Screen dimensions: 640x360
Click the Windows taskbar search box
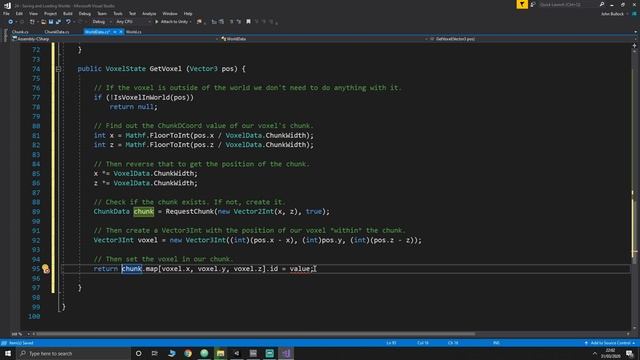pyautogui.click(x=74, y=353)
